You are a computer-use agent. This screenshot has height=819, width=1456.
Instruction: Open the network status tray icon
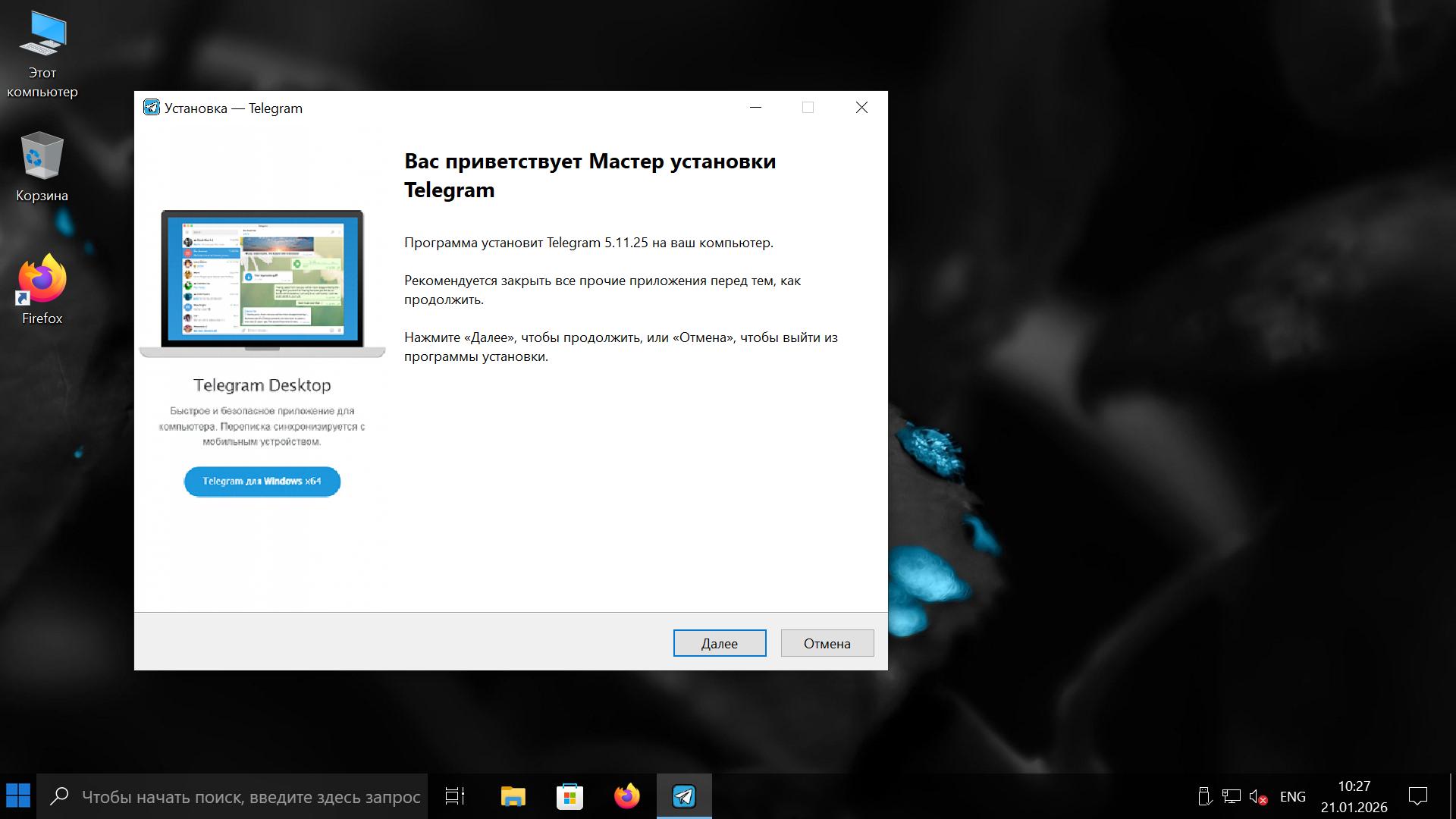tap(1231, 797)
